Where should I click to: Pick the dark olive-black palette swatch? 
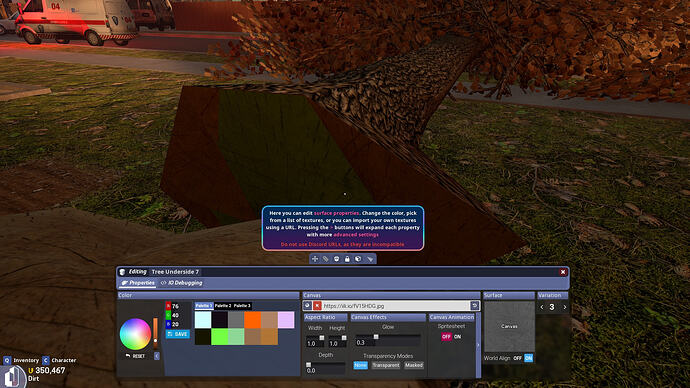(x=203, y=337)
